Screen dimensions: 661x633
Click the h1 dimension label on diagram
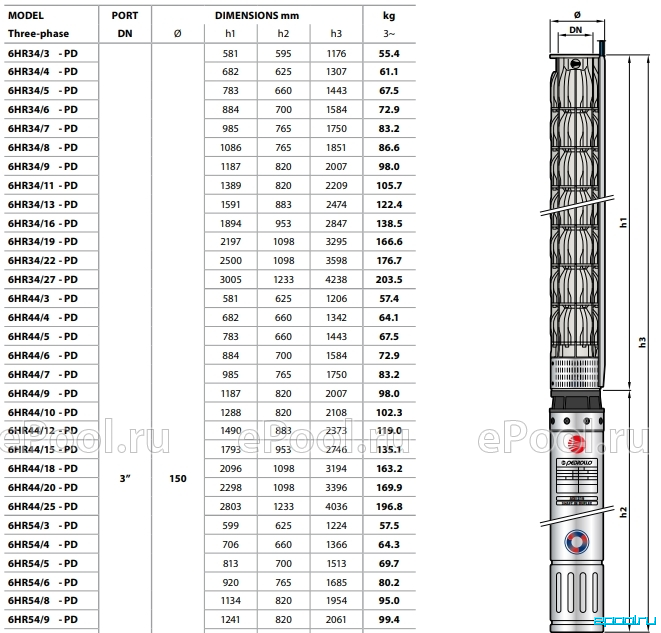624,222
